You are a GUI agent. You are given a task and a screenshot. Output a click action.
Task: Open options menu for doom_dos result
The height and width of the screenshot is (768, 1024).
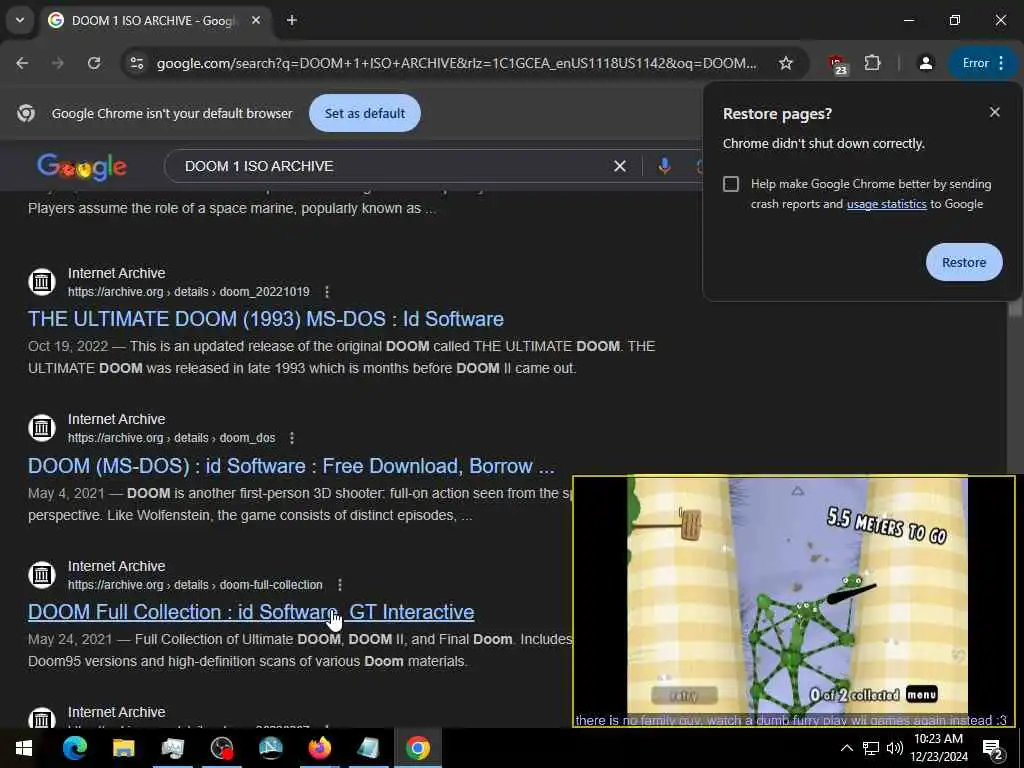point(292,438)
